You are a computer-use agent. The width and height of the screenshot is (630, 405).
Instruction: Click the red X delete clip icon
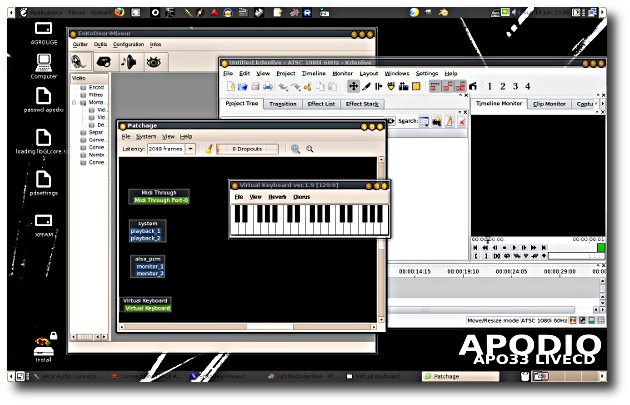coord(462,121)
